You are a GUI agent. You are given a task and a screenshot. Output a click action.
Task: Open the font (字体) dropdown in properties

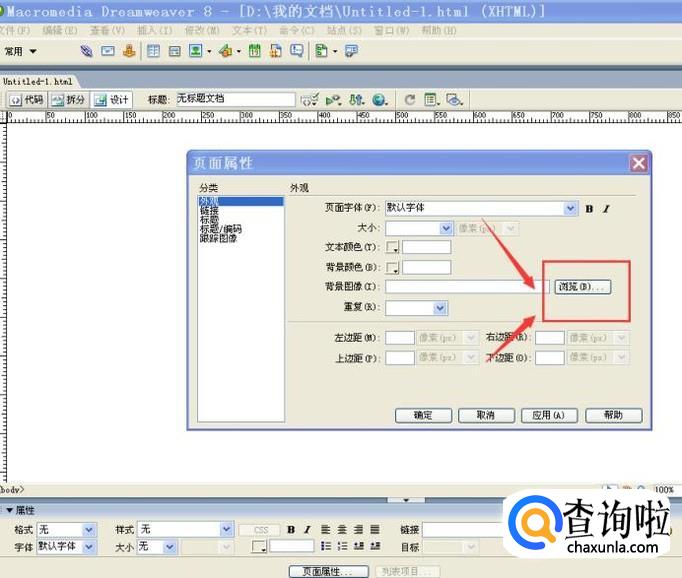click(x=89, y=547)
